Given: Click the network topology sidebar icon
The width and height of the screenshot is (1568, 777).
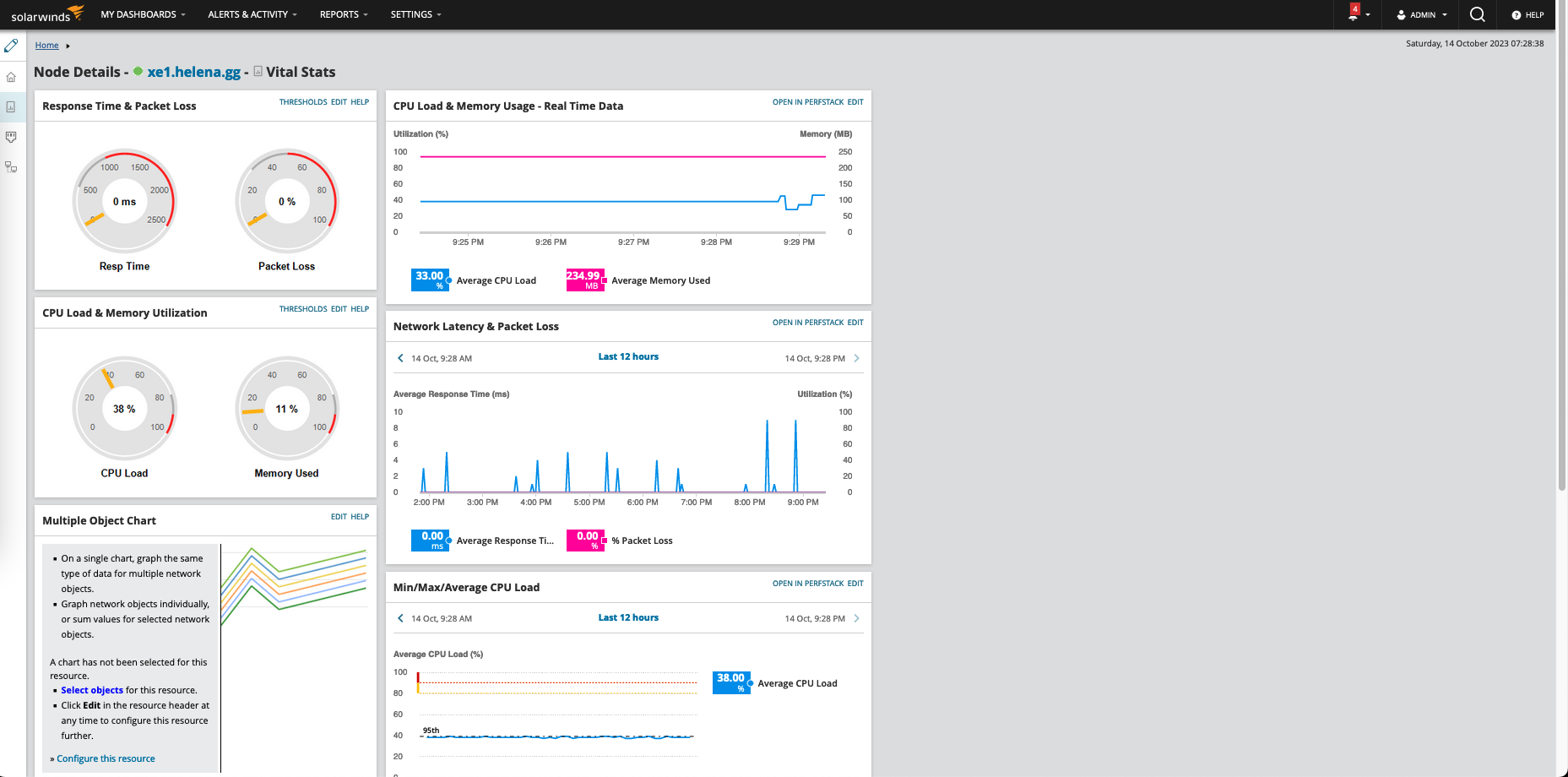Looking at the screenshot, I should point(11,167).
